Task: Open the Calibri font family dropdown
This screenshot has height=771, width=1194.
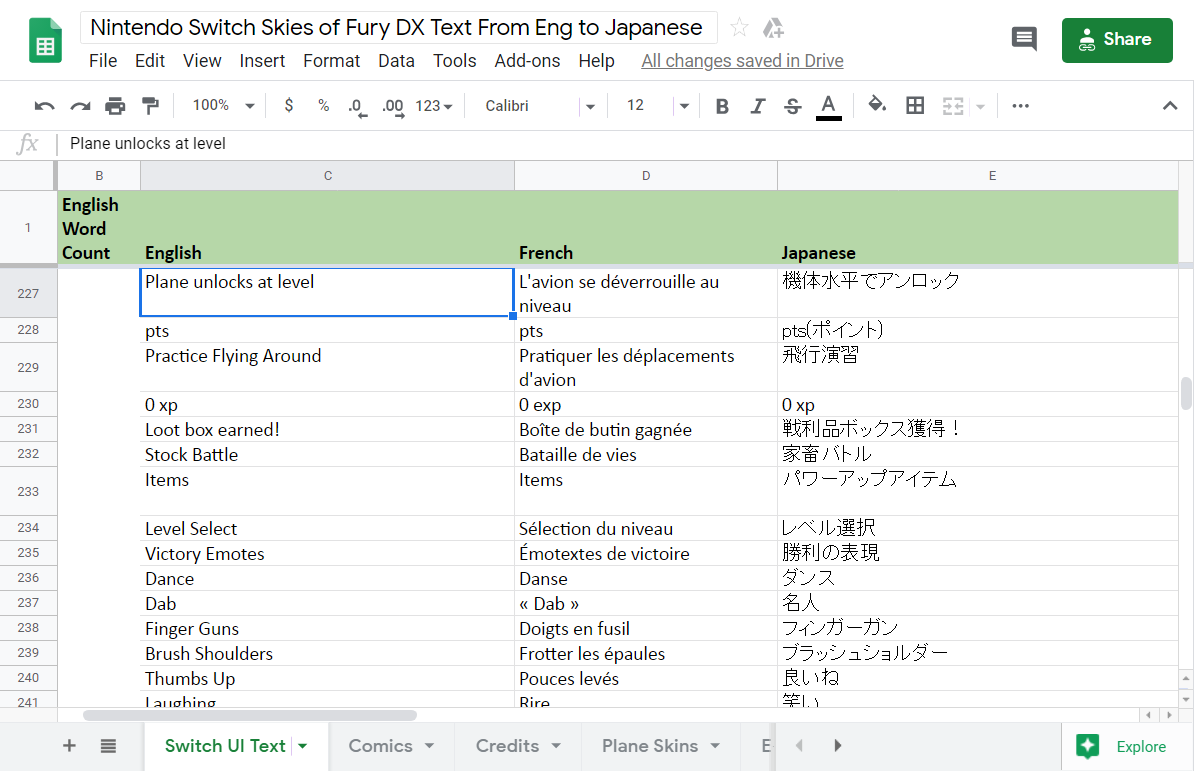Action: pyautogui.click(x=539, y=106)
